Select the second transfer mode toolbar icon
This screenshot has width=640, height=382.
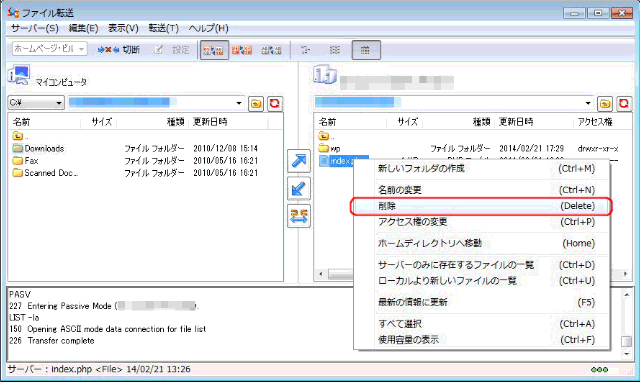[x=242, y=50]
